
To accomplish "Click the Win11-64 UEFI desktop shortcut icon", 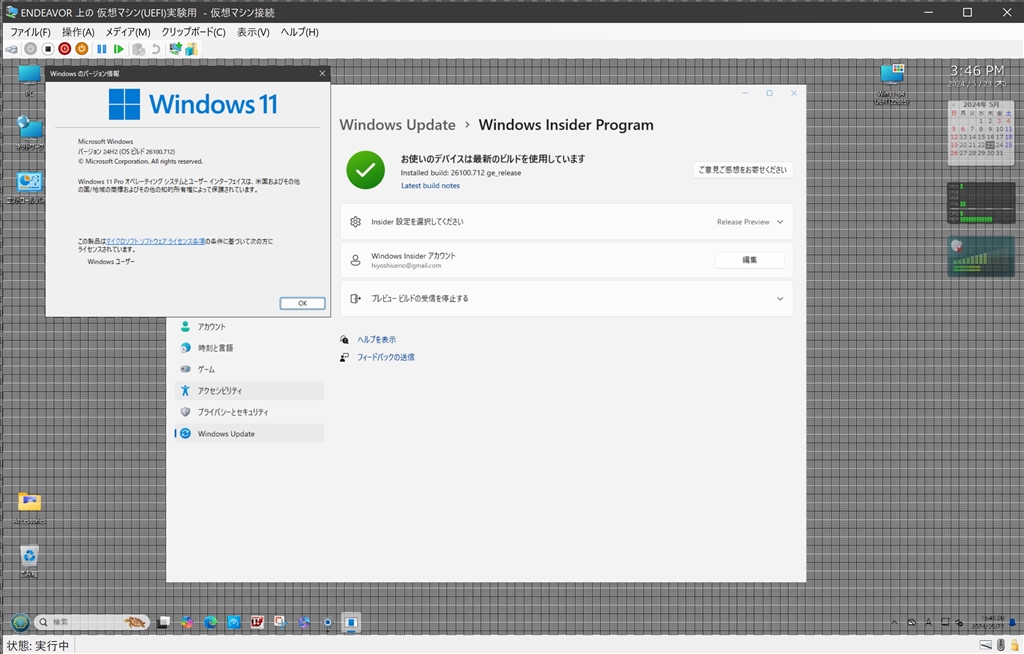I will coord(891,84).
